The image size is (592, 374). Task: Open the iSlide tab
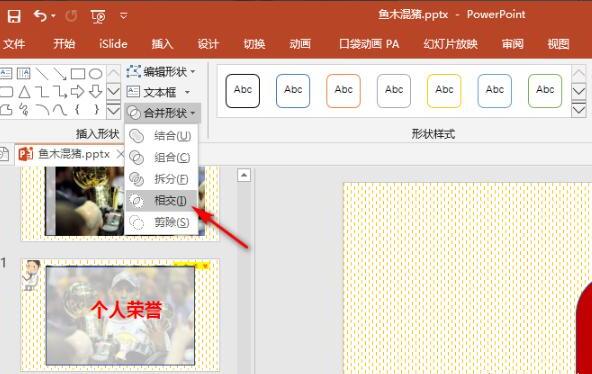[x=113, y=44]
